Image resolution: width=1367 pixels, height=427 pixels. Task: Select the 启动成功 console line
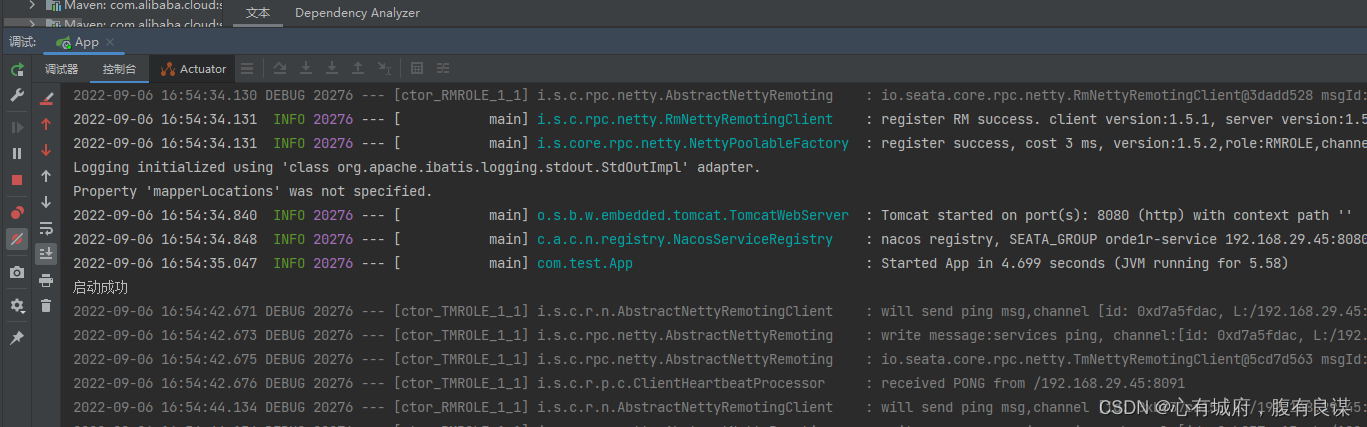tap(101, 287)
